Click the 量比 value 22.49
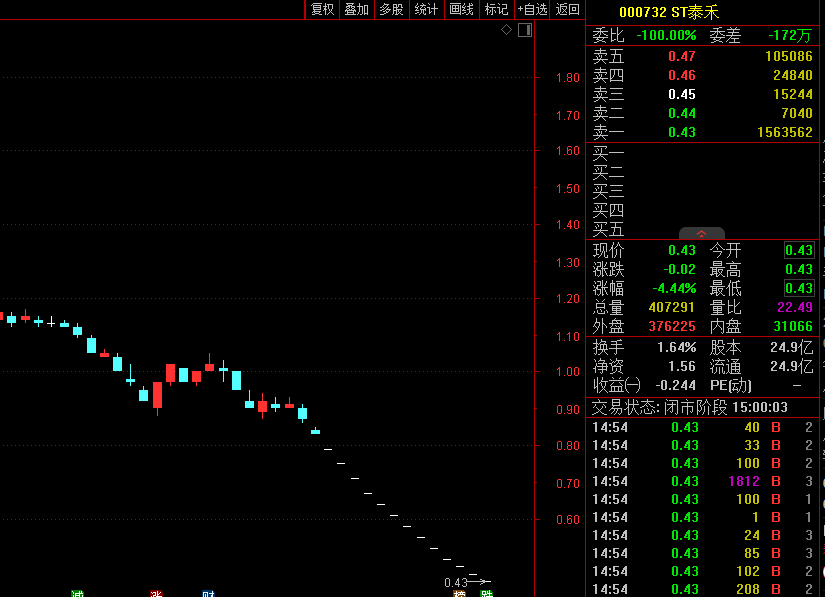 click(794, 307)
